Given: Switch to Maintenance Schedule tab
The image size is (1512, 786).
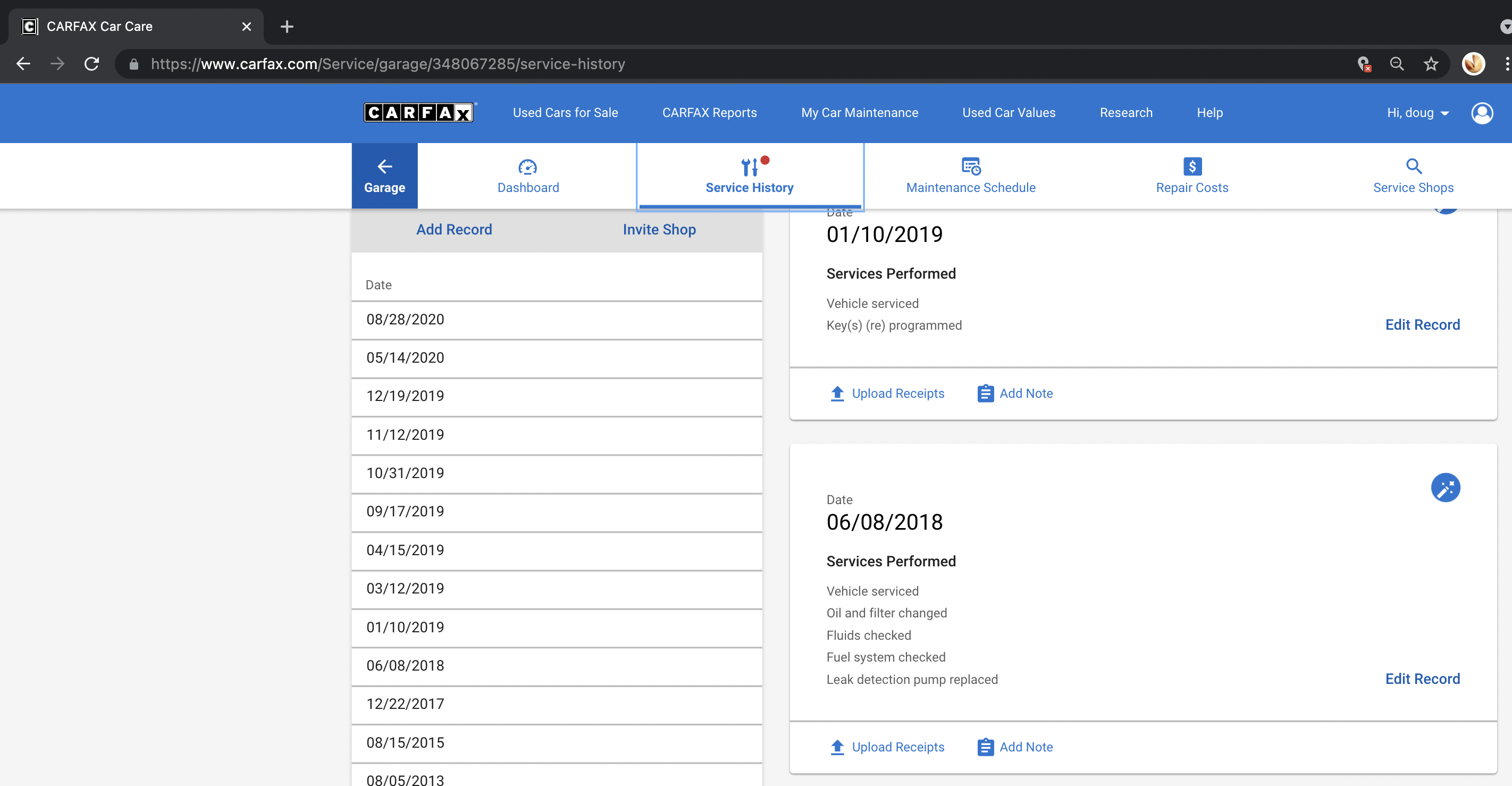Looking at the screenshot, I should 970,175.
